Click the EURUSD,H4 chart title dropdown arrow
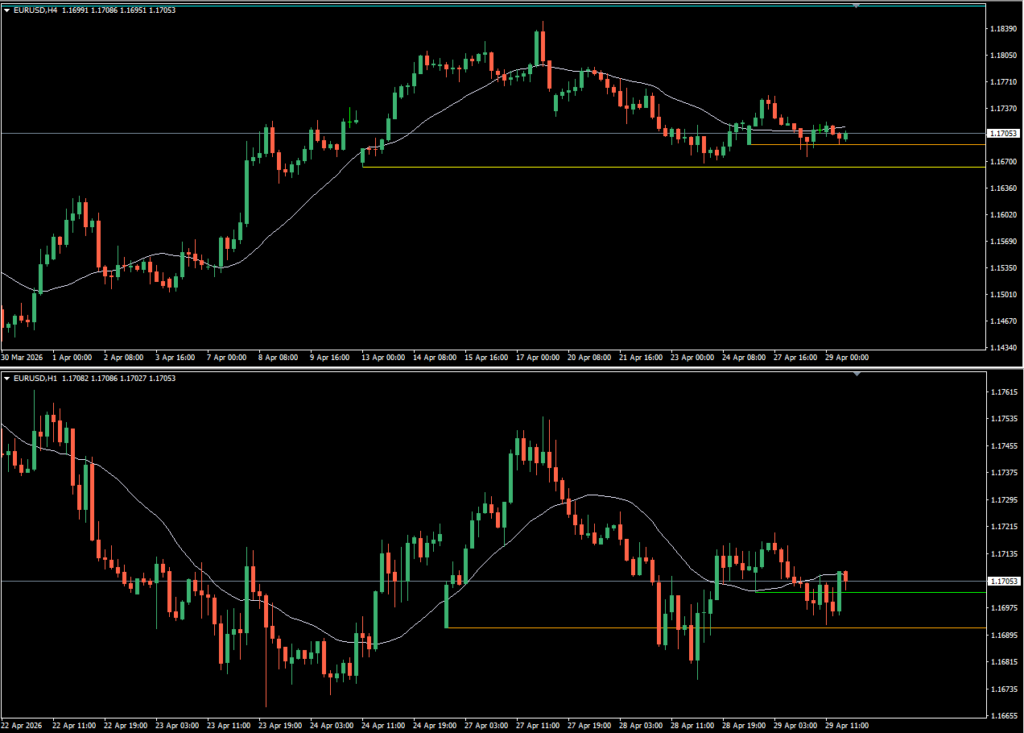 click(7, 10)
